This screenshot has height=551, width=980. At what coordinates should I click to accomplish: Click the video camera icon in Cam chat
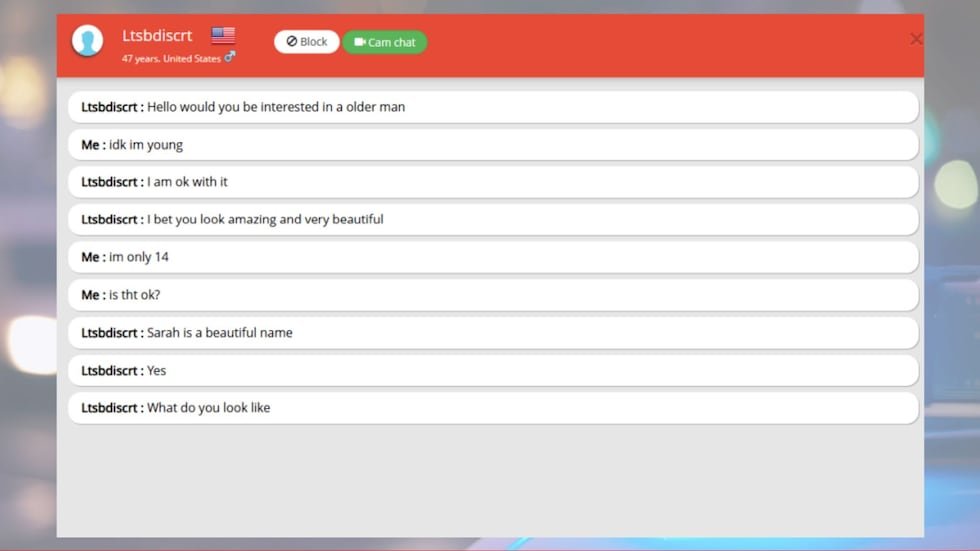(x=360, y=42)
